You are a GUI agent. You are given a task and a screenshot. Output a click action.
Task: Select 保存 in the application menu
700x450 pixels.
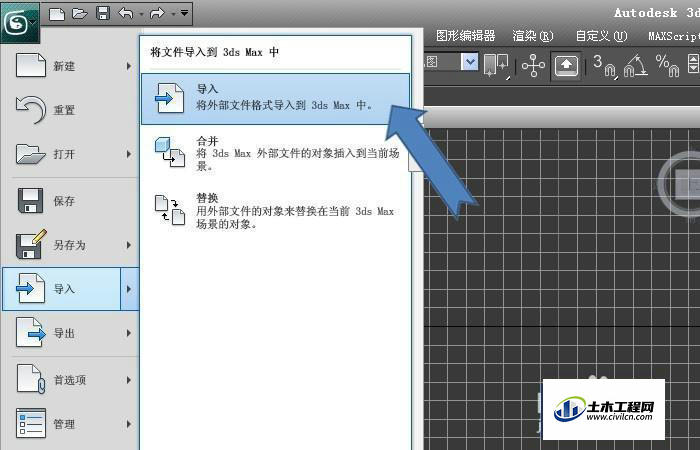(70, 201)
